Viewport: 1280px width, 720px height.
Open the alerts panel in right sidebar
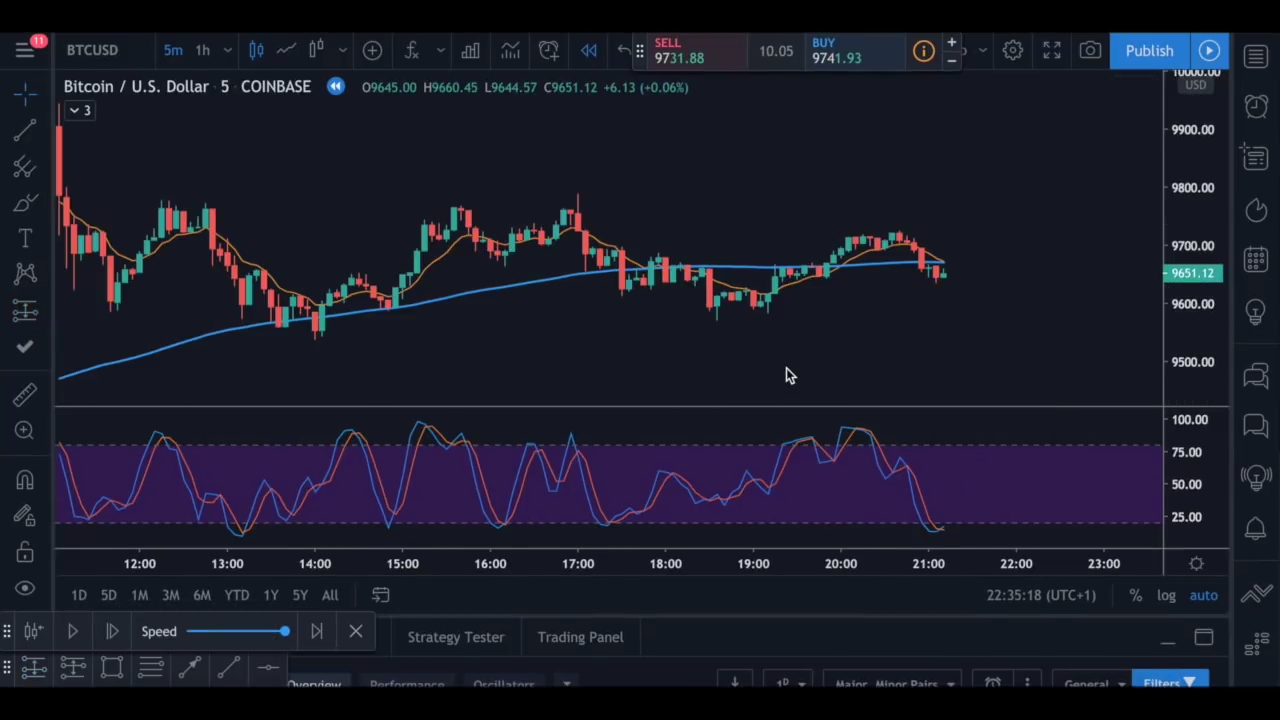tap(1256, 105)
